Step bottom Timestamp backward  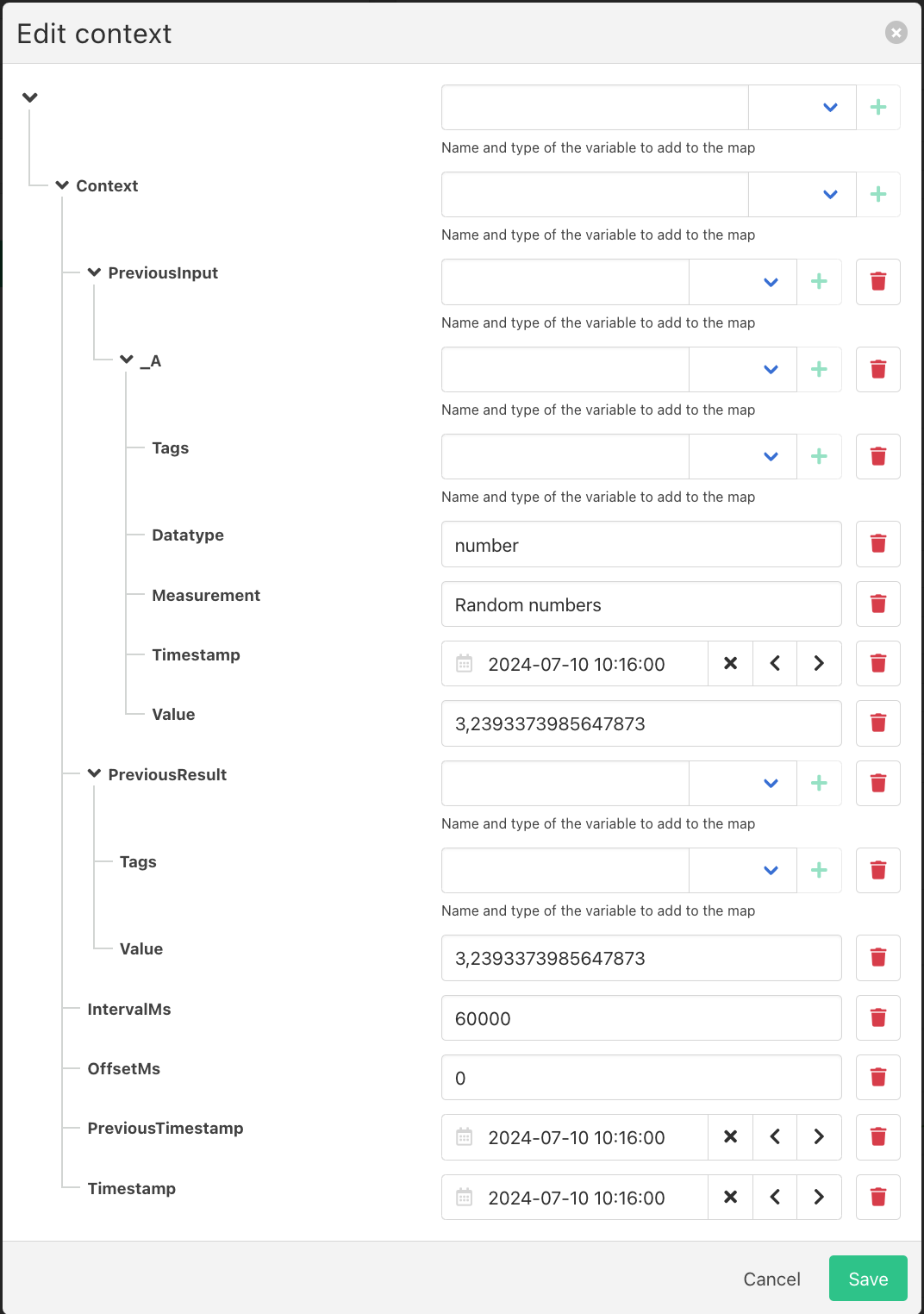click(x=775, y=1197)
